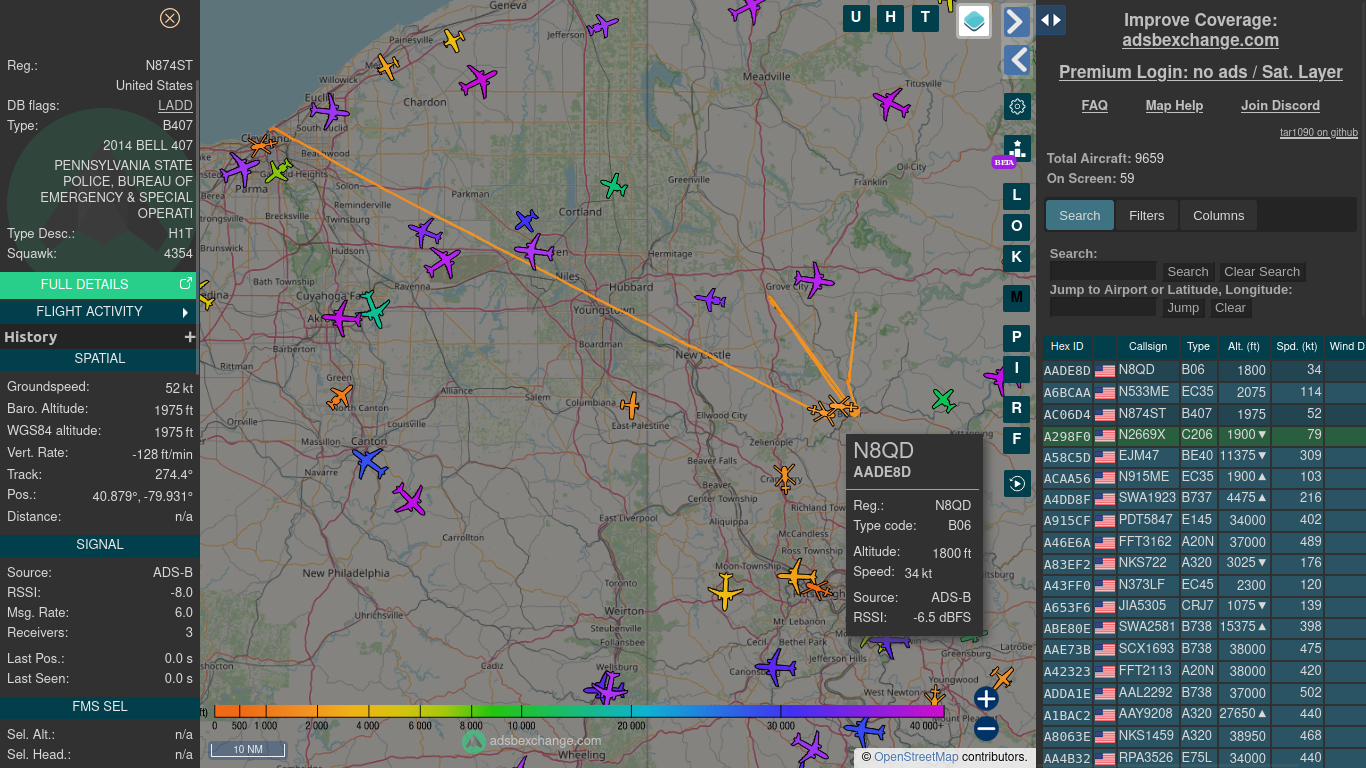Click the OpenStreetMap attribution link

click(x=916, y=757)
